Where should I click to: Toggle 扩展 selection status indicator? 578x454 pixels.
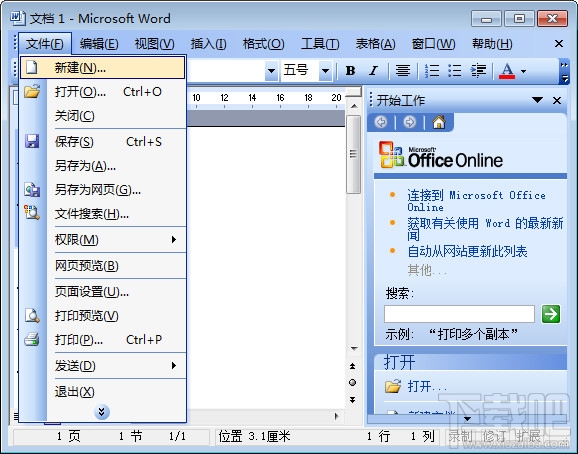(528, 437)
